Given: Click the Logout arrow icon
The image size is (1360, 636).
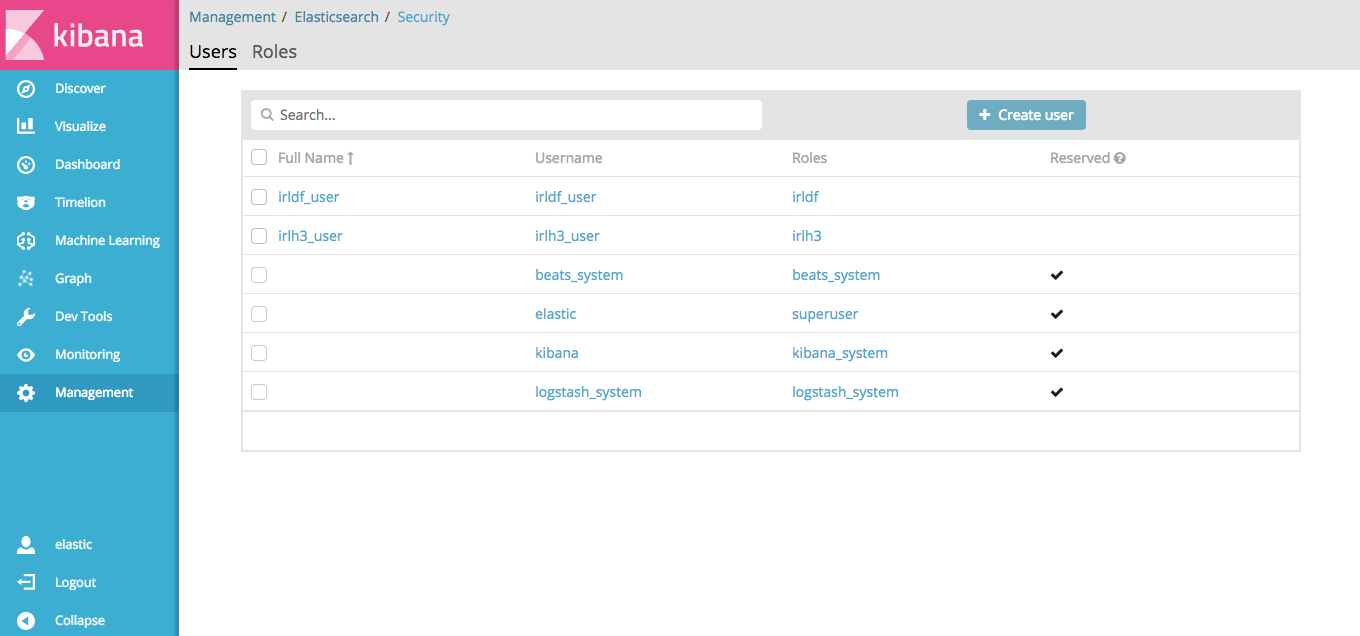Looking at the screenshot, I should 27,583.
